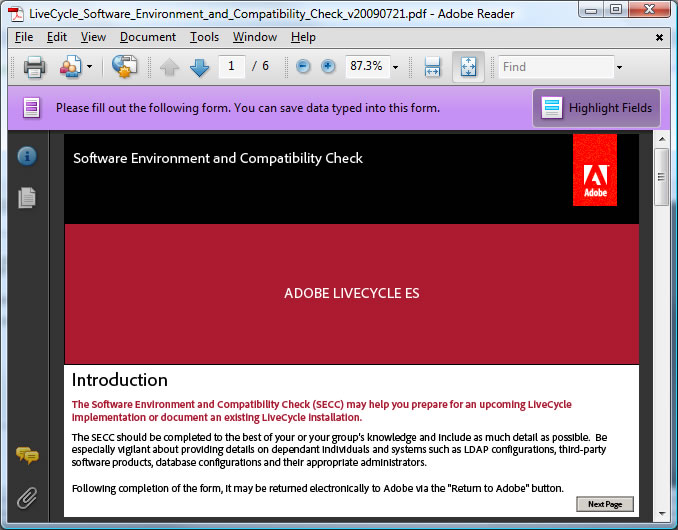The height and width of the screenshot is (530, 678).
Task: Open the blue info panel icon
Action: [x=27, y=156]
